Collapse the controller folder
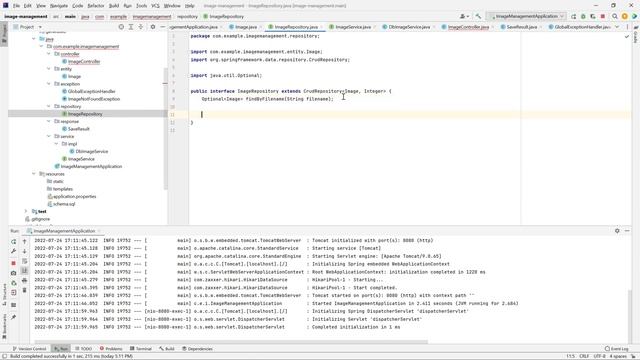Image resolution: width=640 pixels, height=360 pixels. (49, 54)
